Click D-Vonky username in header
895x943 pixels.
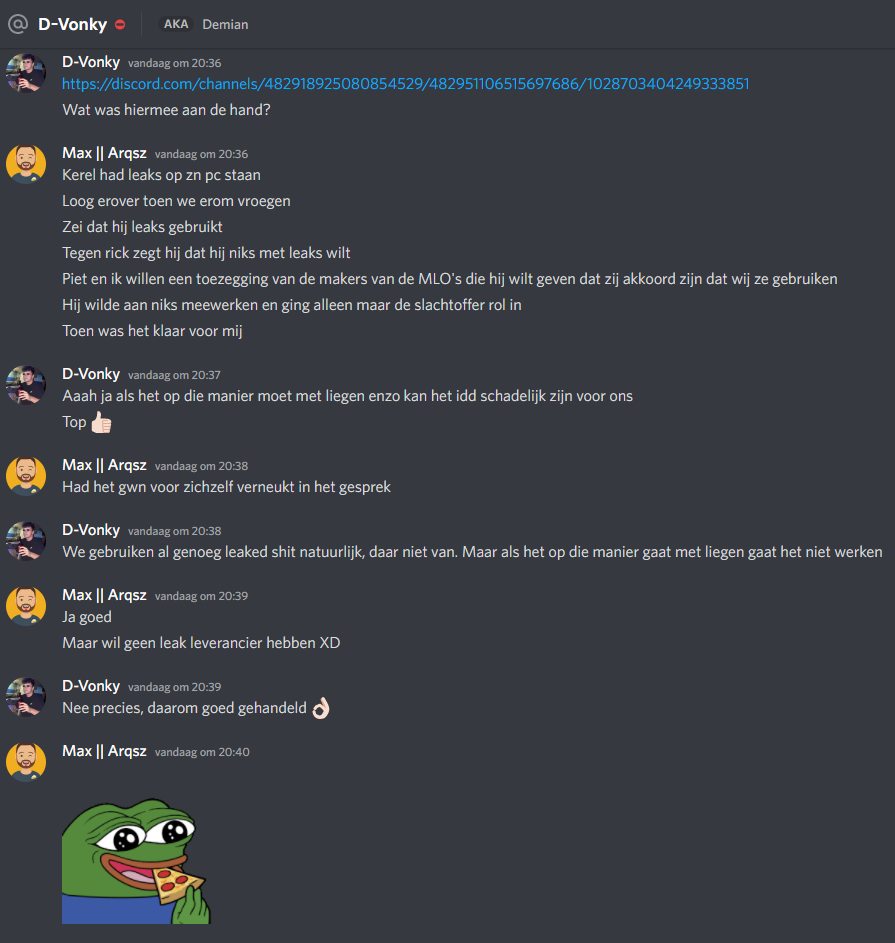pos(72,25)
